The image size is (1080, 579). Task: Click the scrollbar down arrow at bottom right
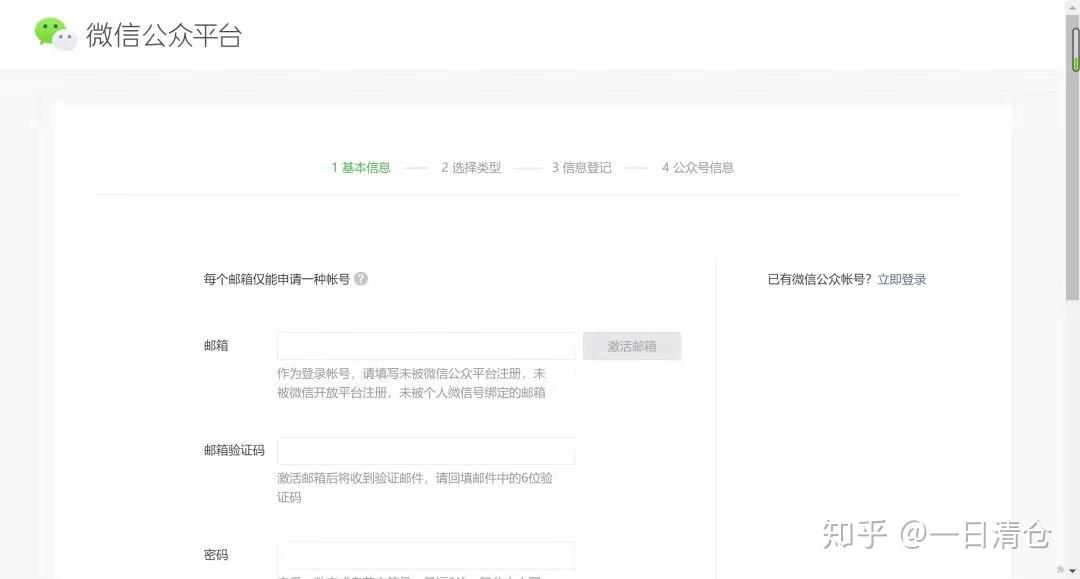coord(1072,571)
